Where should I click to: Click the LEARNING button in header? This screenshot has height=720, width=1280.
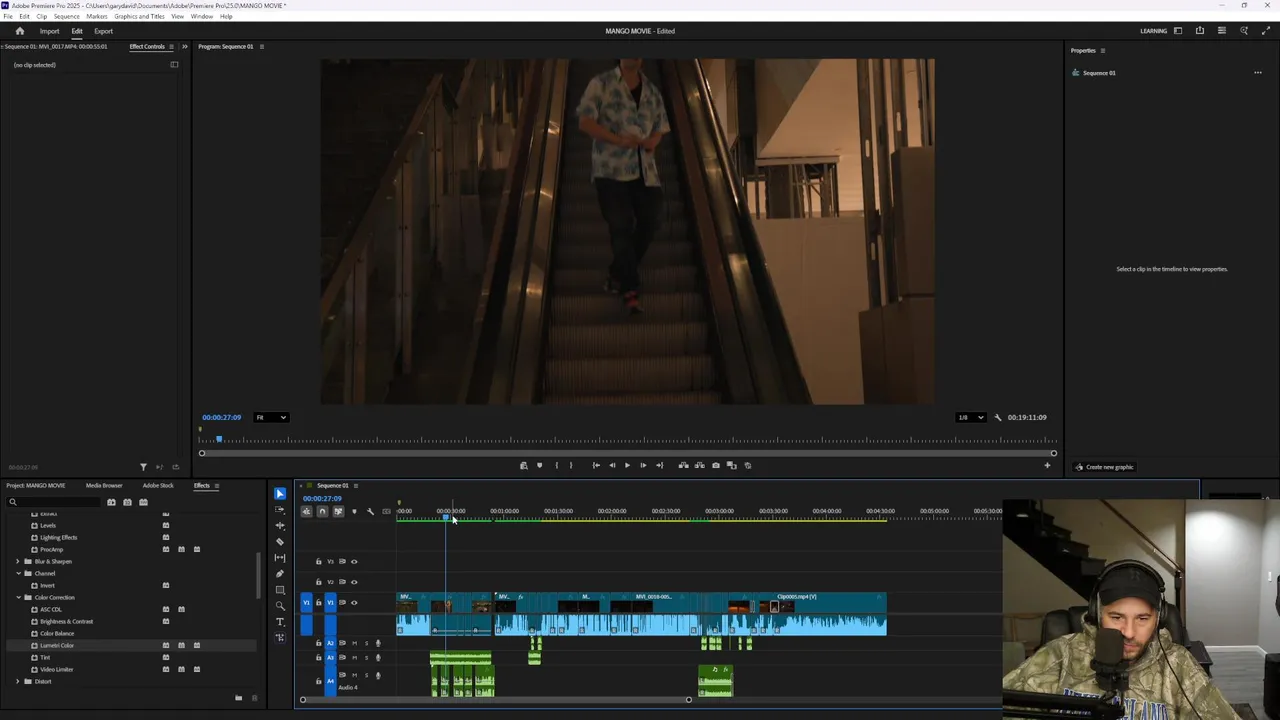[x=1153, y=31]
